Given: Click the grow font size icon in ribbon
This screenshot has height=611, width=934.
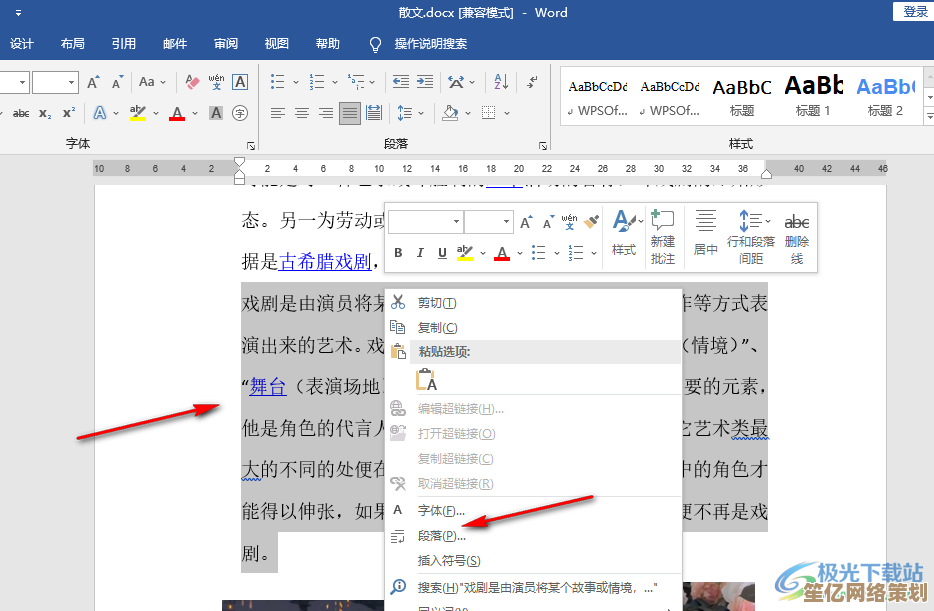Looking at the screenshot, I should click(93, 82).
